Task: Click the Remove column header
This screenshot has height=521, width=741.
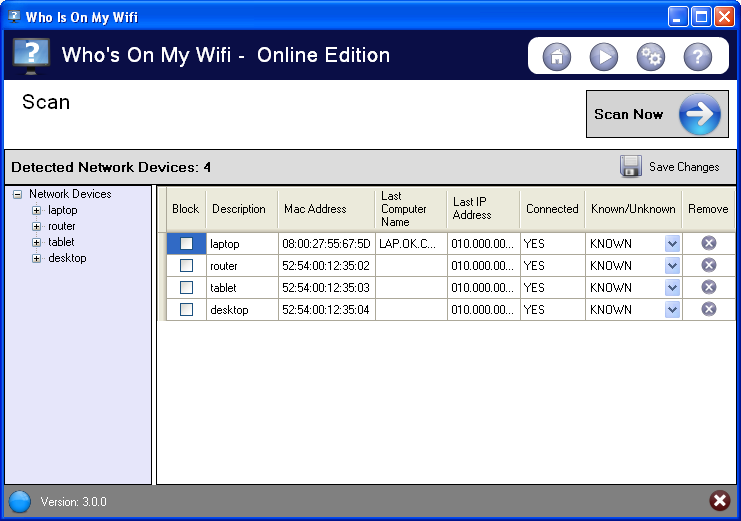Action: [x=708, y=208]
